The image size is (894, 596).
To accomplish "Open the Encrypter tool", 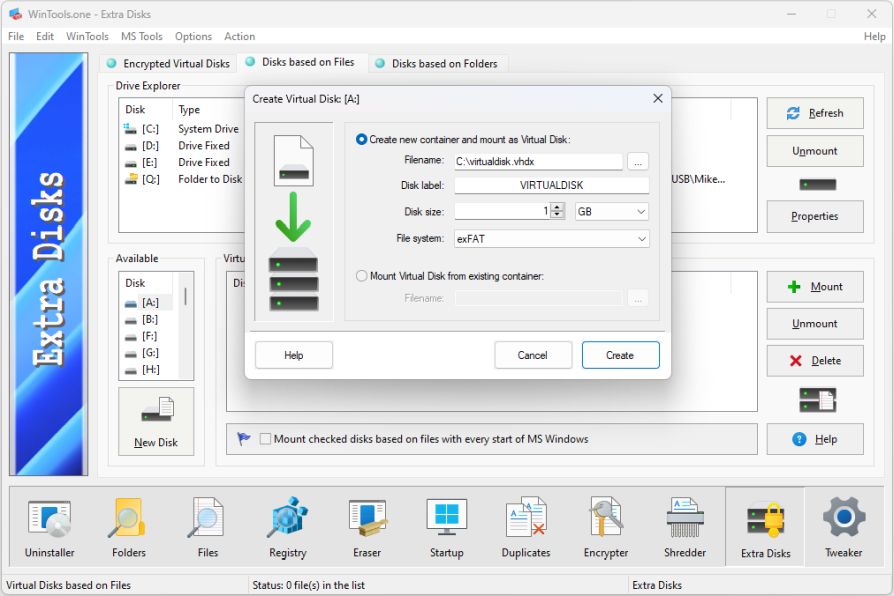I will click(x=606, y=527).
